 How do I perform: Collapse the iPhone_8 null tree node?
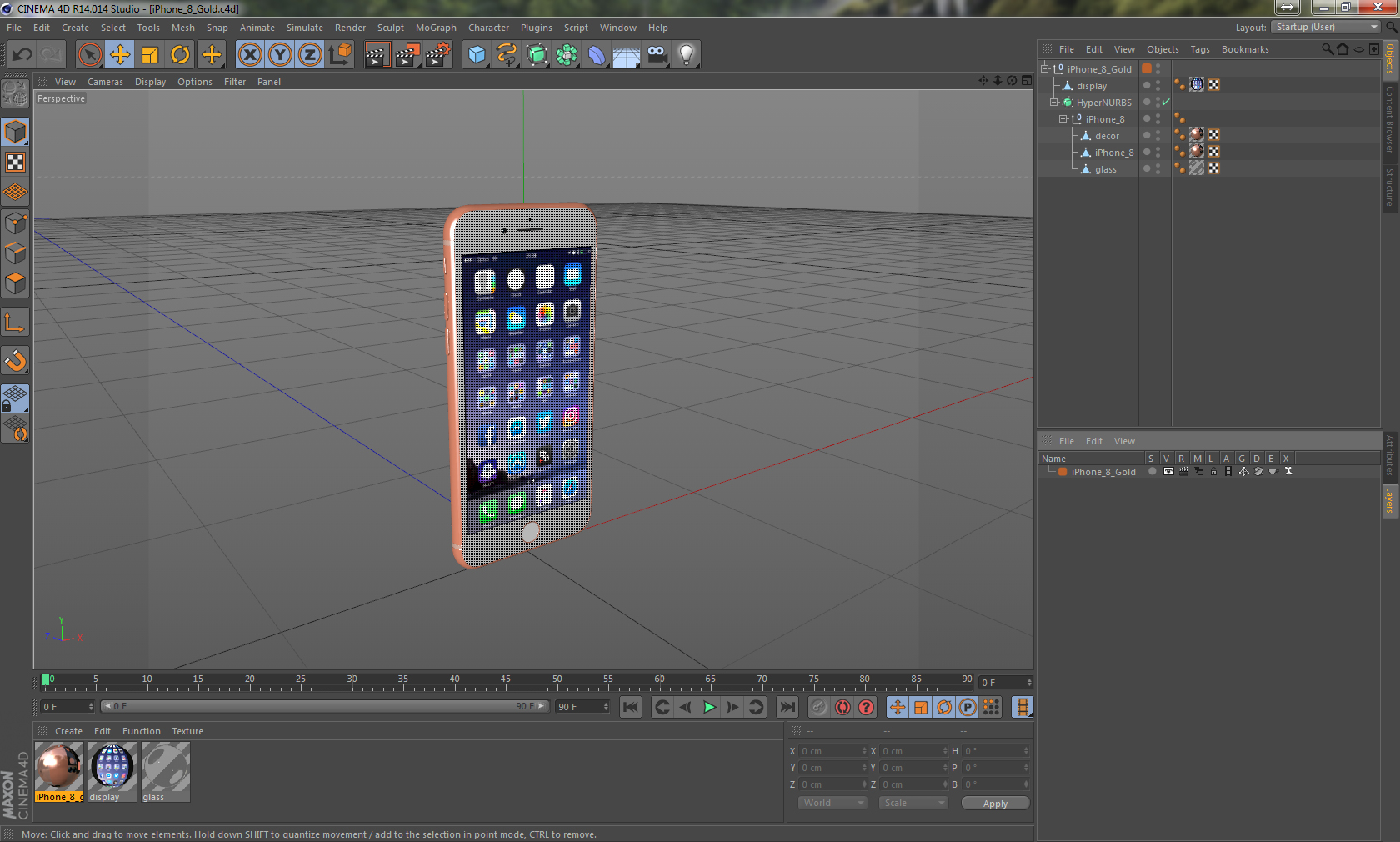click(x=1062, y=118)
